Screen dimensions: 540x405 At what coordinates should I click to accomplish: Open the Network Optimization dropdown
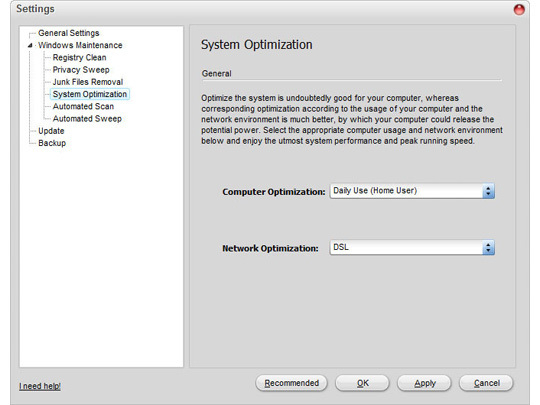(412, 247)
